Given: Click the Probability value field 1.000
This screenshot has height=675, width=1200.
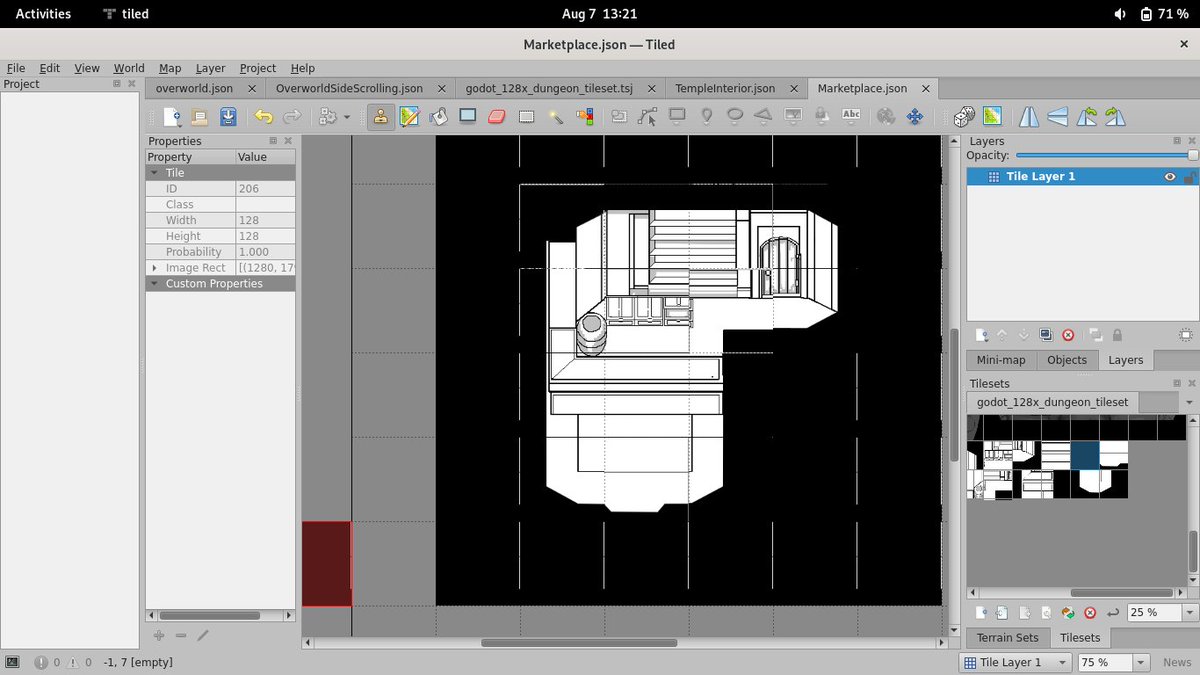Looking at the screenshot, I should click(265, 252).
